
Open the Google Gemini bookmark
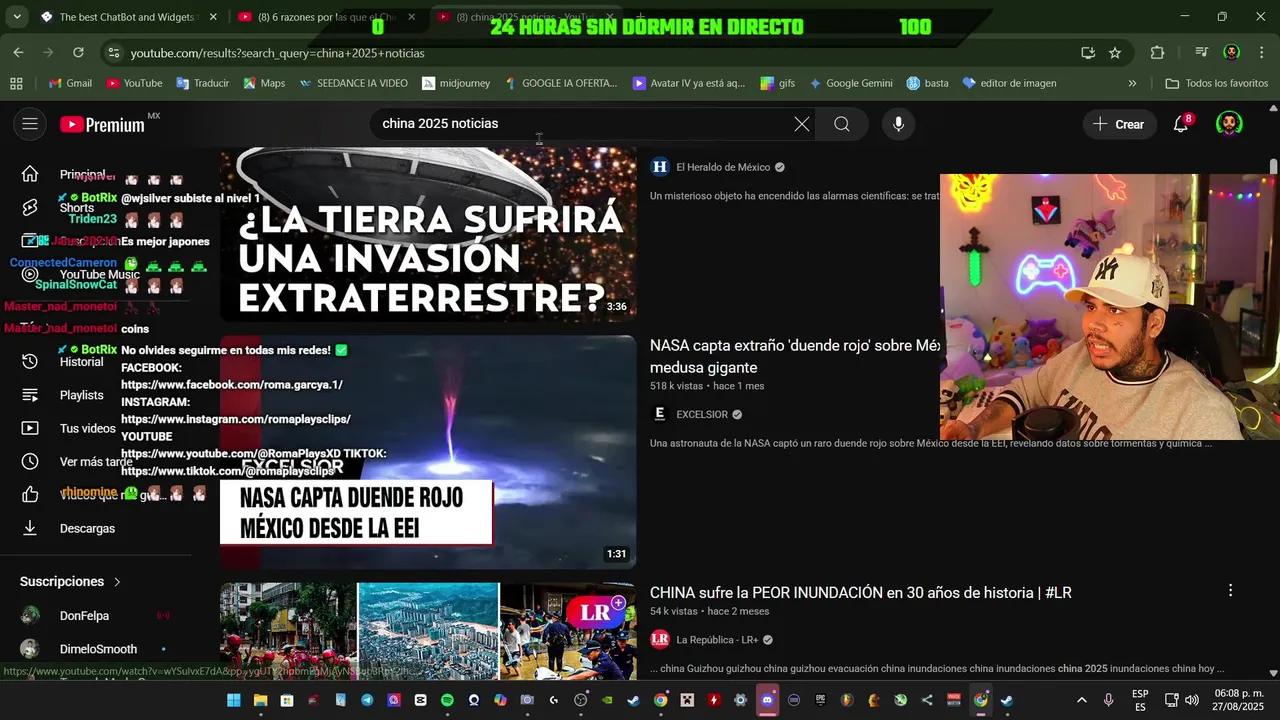coord(850,83)
